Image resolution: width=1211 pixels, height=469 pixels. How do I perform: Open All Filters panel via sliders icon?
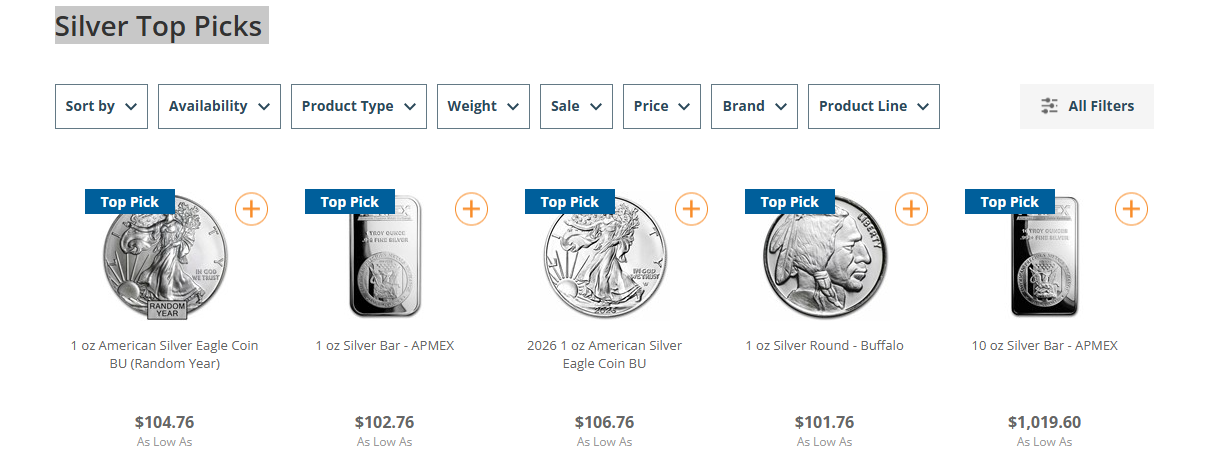1049,106
